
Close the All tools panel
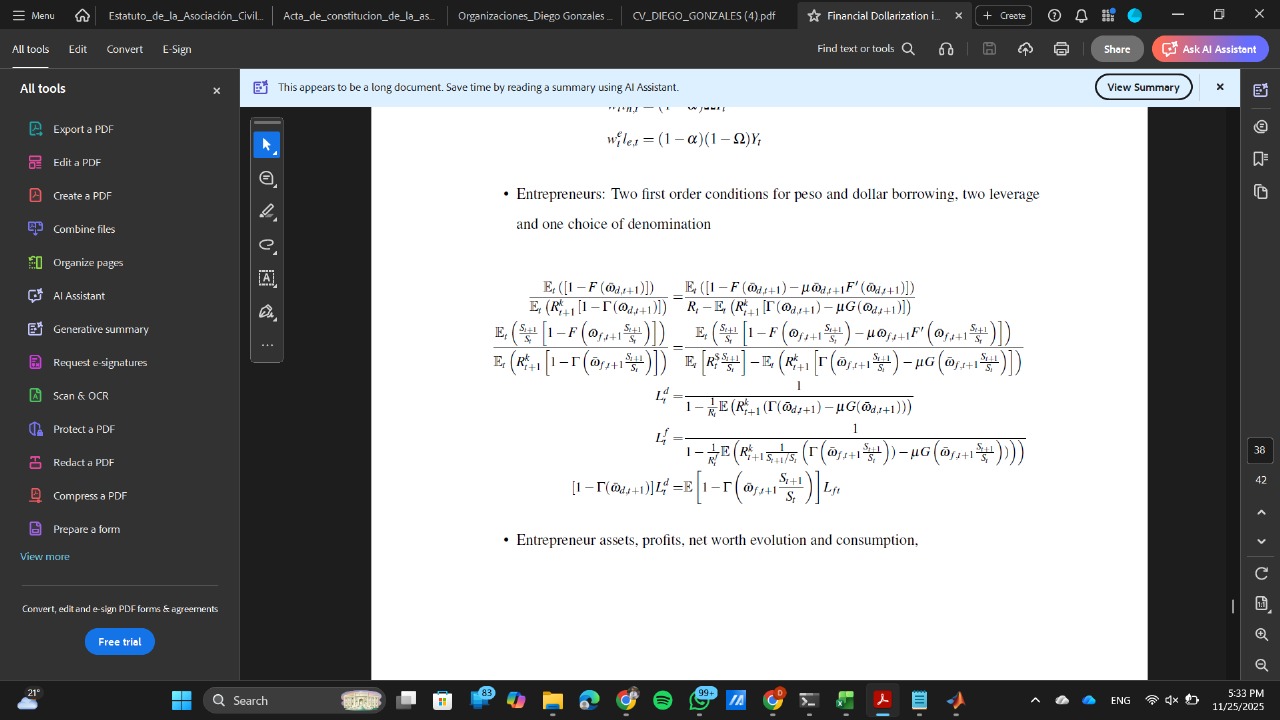tap(216, 90)
